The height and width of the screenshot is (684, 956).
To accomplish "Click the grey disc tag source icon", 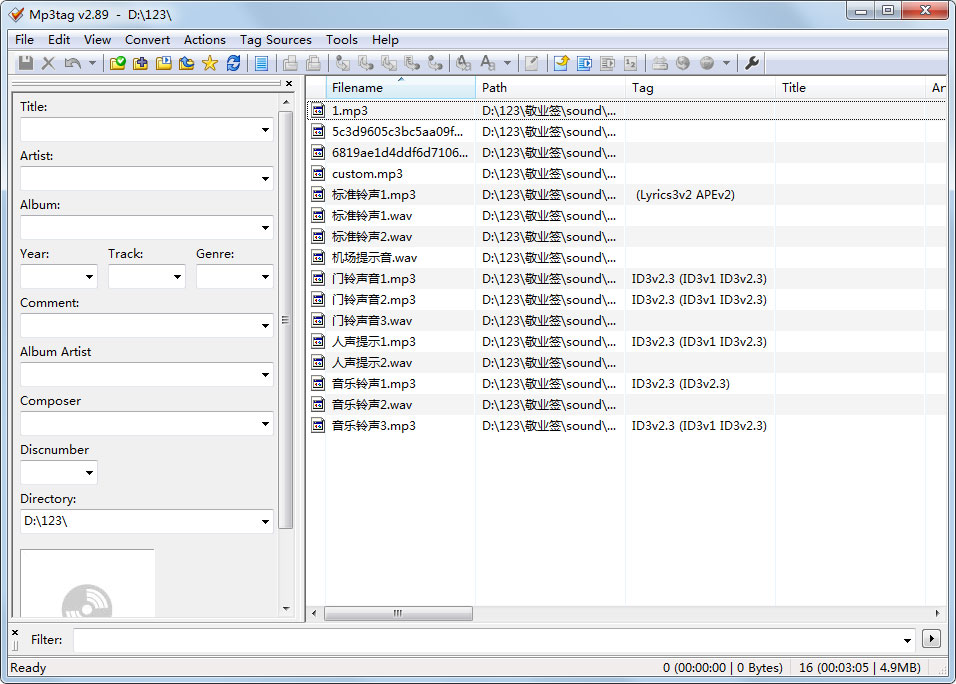I will point(707,63).
